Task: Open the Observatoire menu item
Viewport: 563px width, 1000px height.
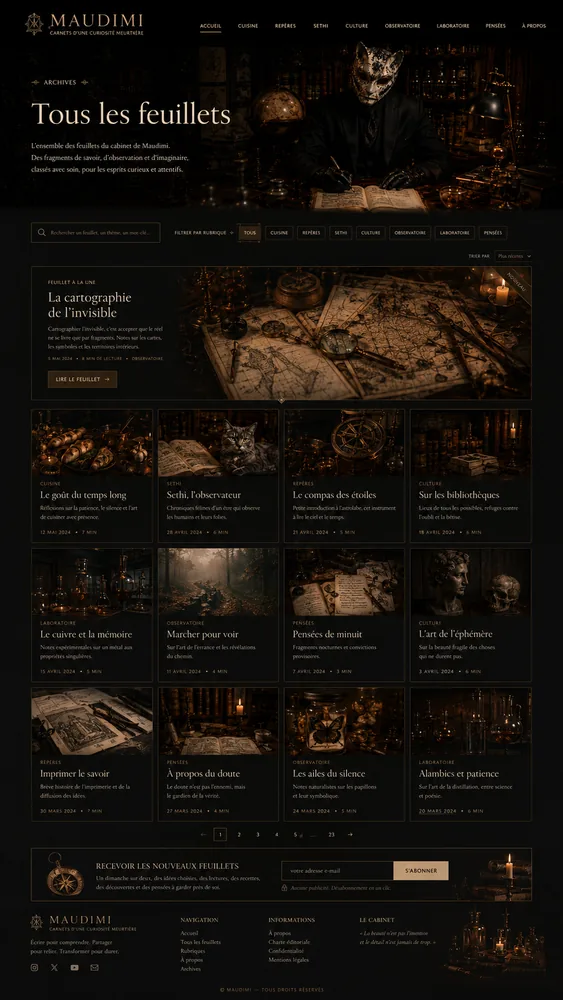Action: click(x=402, y=26)
